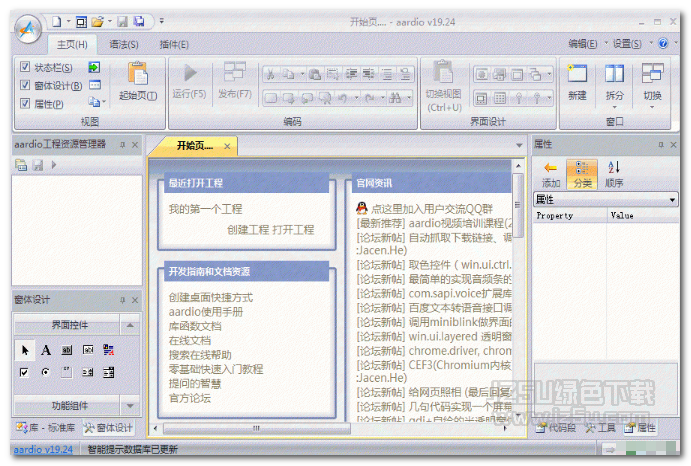Click the scissors cut icon in 编码 group
The image size is (691, 466).
tap(271, 75)
